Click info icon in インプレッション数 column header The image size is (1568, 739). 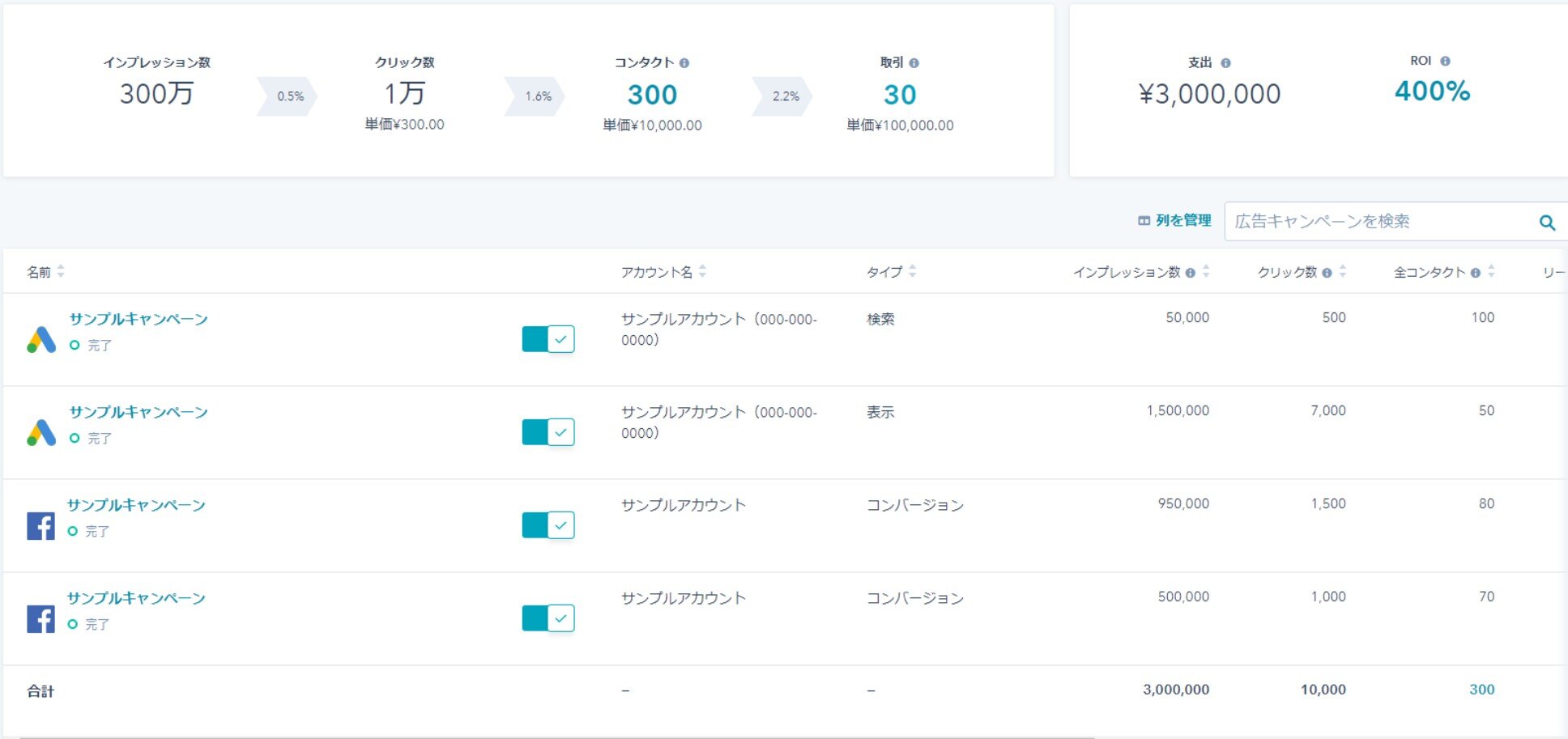(x=1190, y=273)
